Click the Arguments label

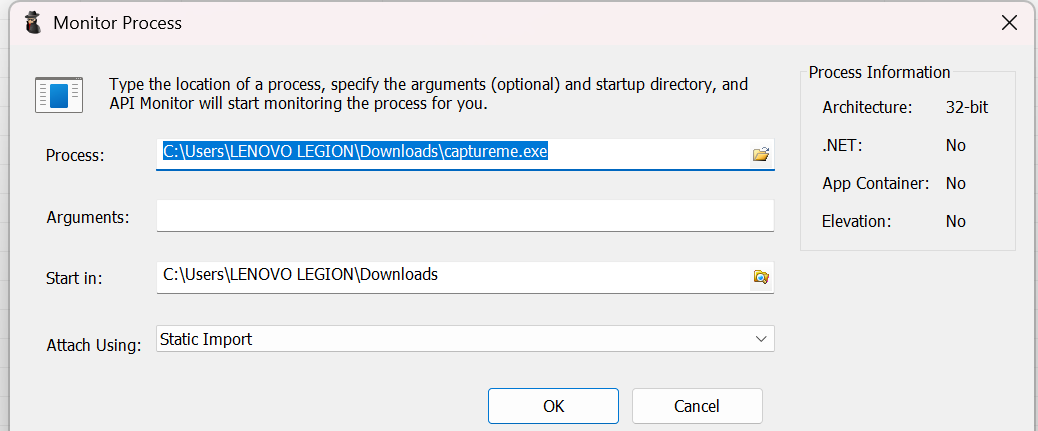88,217
